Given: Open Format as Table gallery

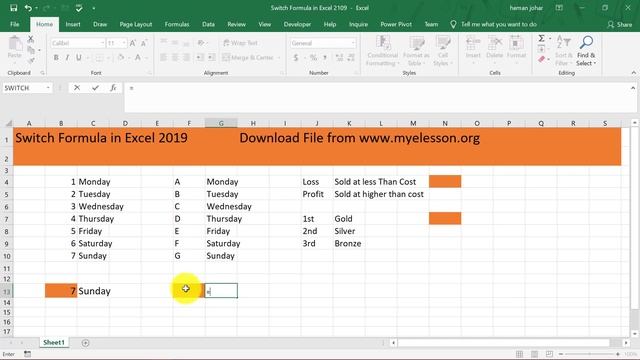Looking at the screenshot, I should (416, 51).
